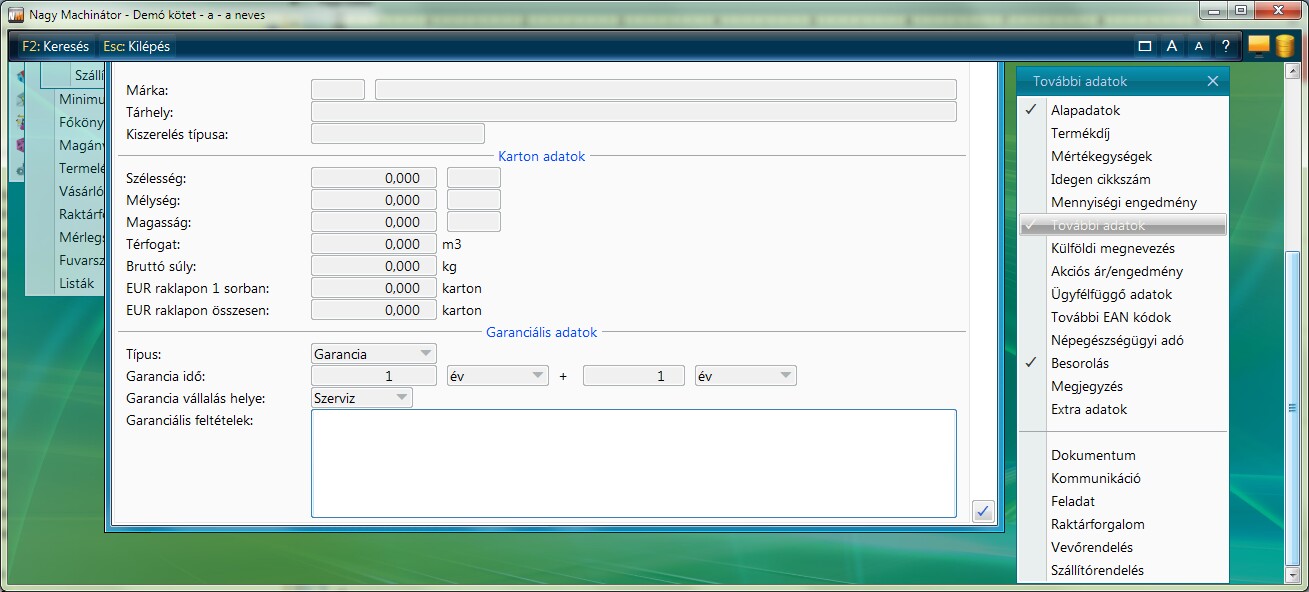Click the Mélység value field
This screenshot has height=592, width=1309.
pyautogui.click(x=374, y=200)
